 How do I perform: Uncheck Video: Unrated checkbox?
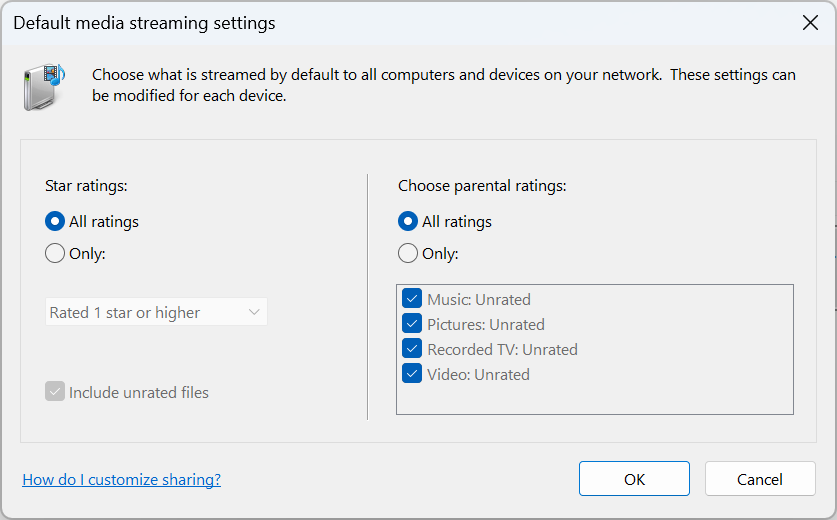point(412,374)
